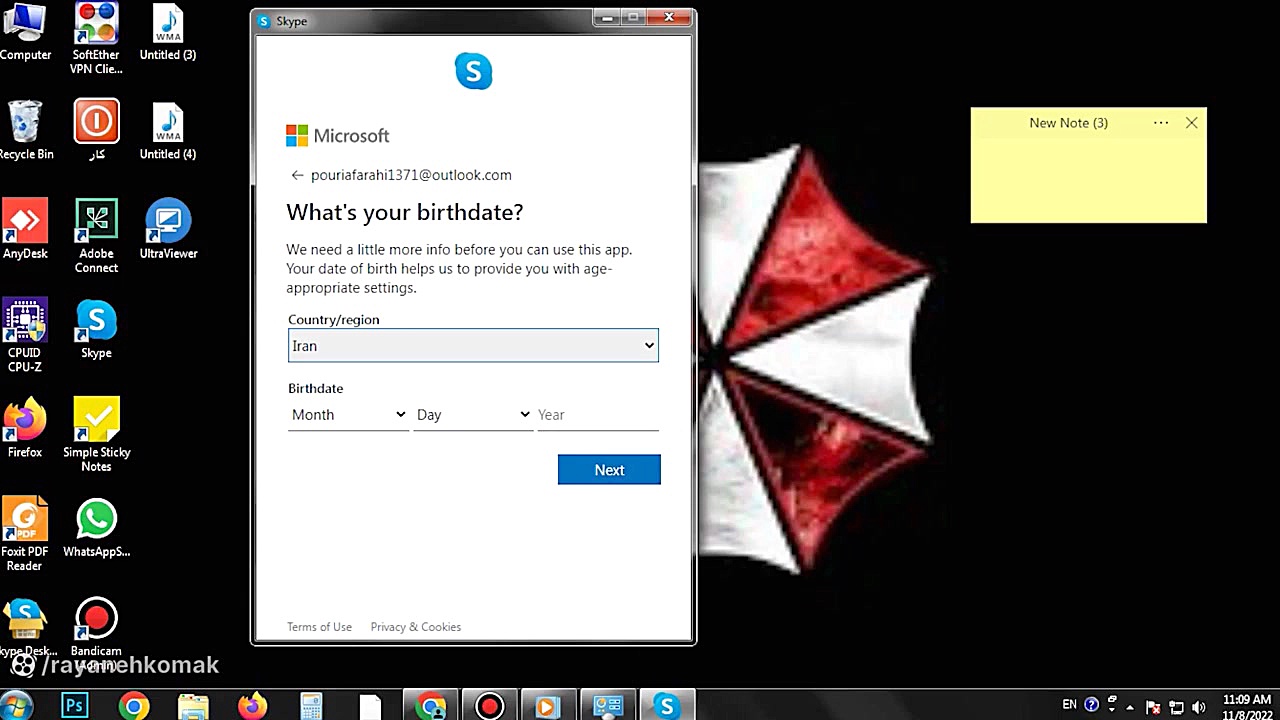Close the New Note (3) sticky note

[1191, 123]
